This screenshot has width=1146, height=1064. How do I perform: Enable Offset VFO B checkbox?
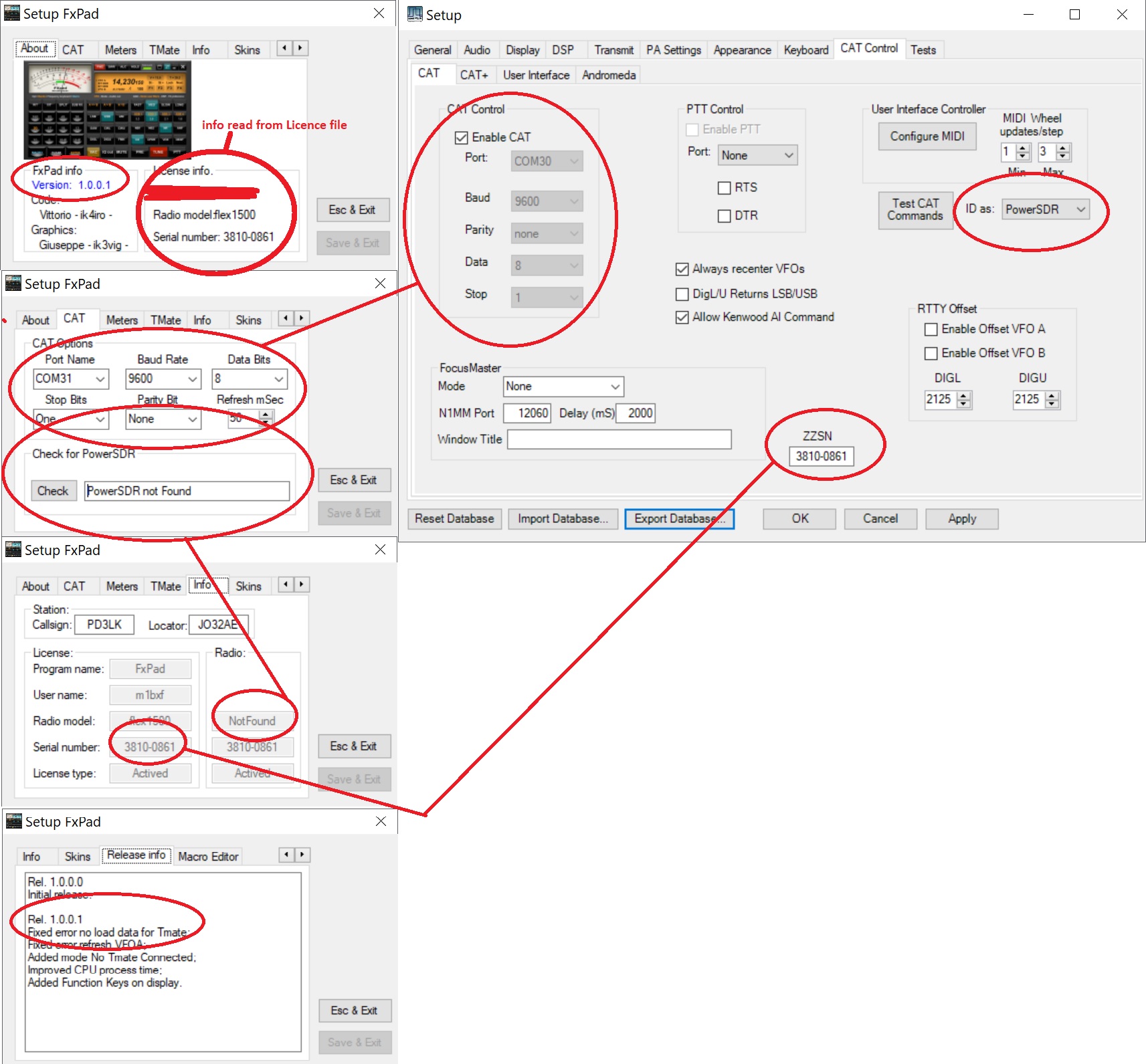pyautogui.click(x=931, y=353)
